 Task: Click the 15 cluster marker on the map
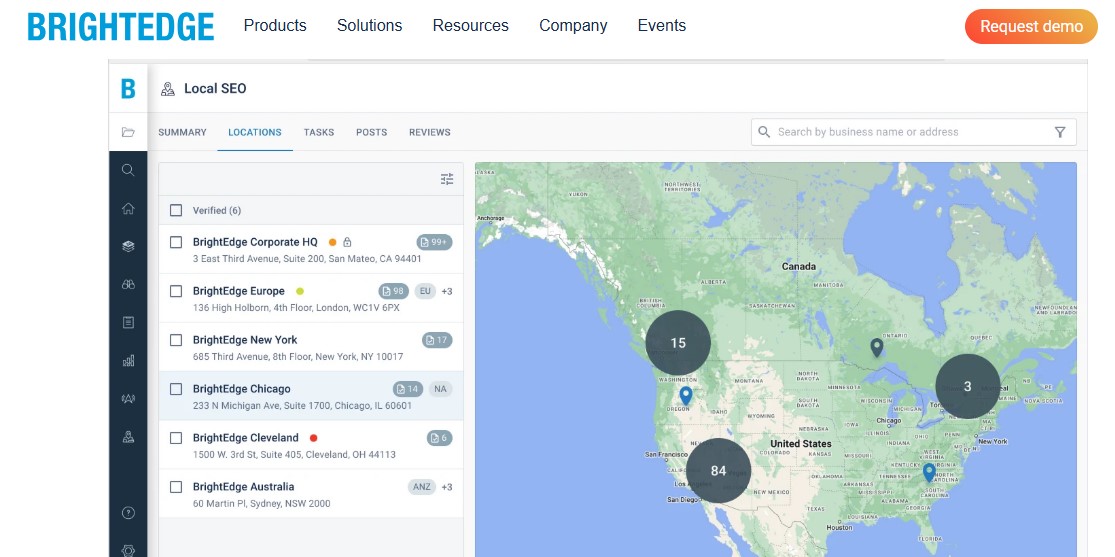pos(678,343)
